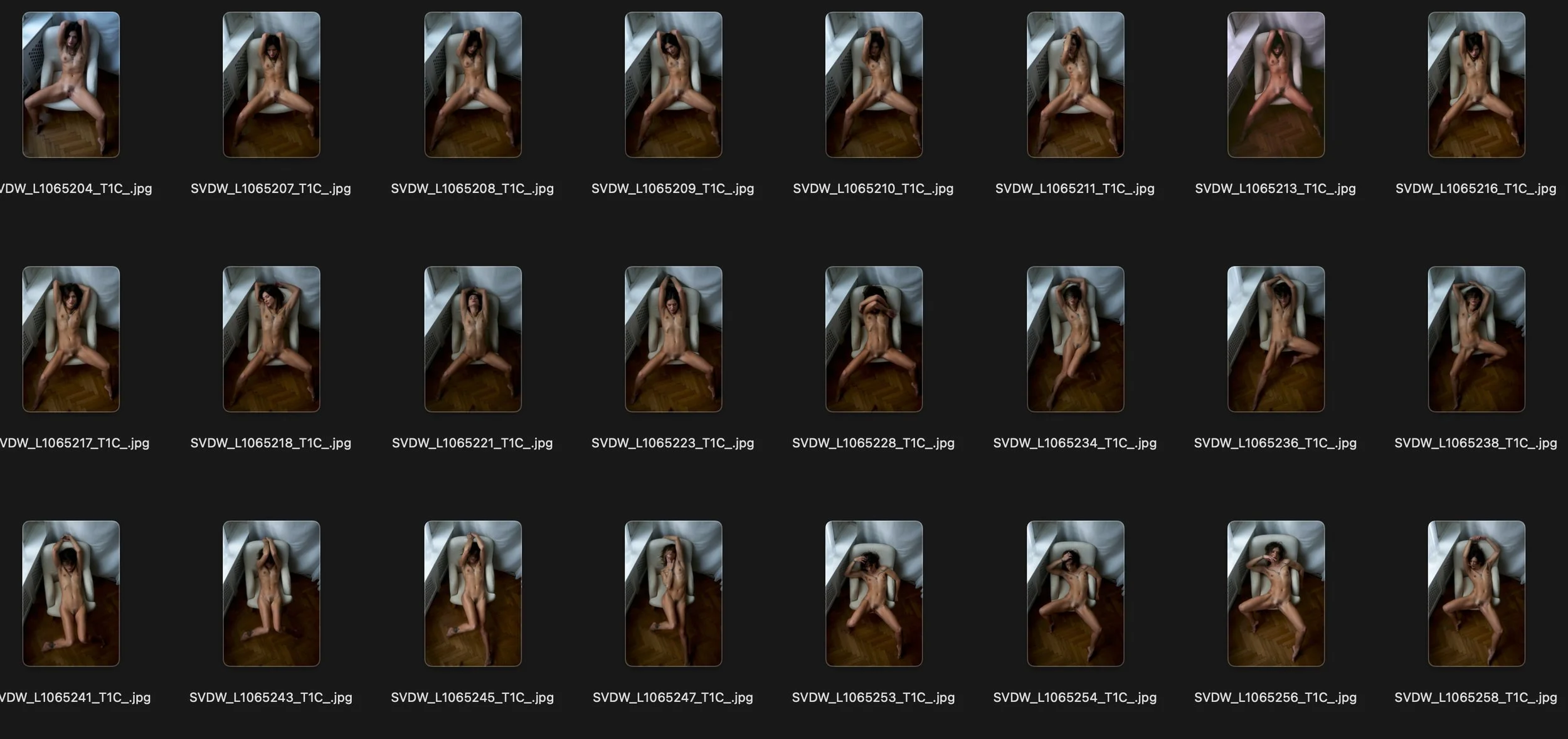Viewport: 1568px width, 739px height.
Task: Select thumbnail for SVDW_L1065209_T1C_.jpg
Action: point(674,85)
